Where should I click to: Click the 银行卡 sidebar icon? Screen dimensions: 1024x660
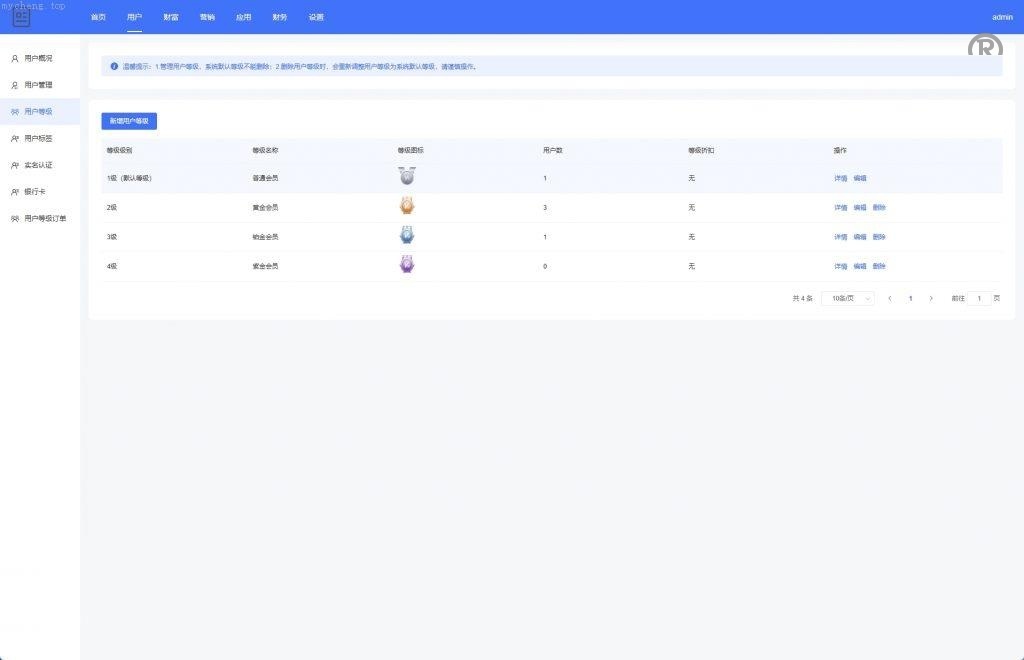pyautogui.click(x=15, y=191)
